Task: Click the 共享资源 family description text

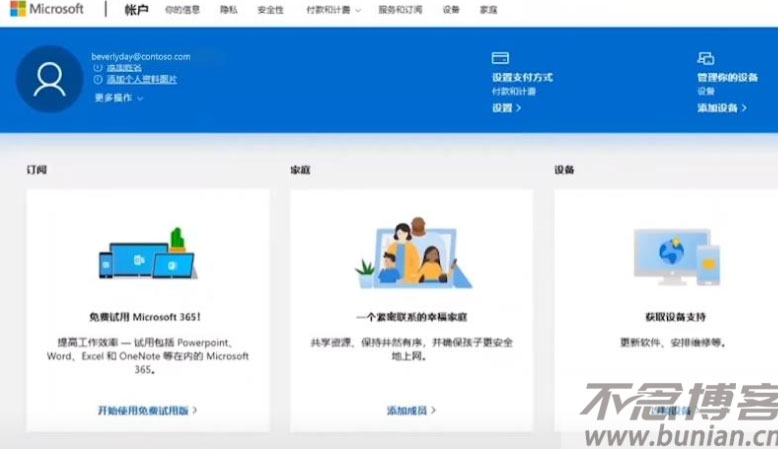Action: click(x=411, y=349)
